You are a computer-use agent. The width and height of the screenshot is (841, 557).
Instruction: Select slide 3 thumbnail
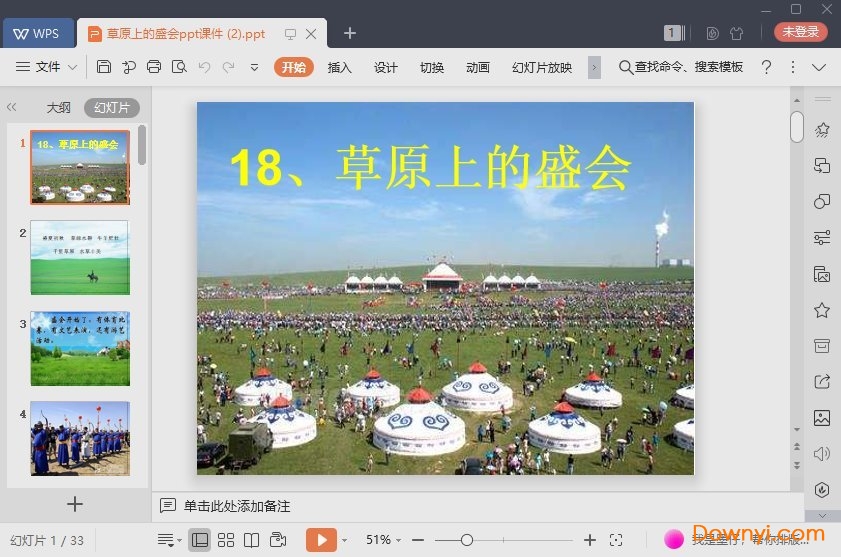pos(80,348)
